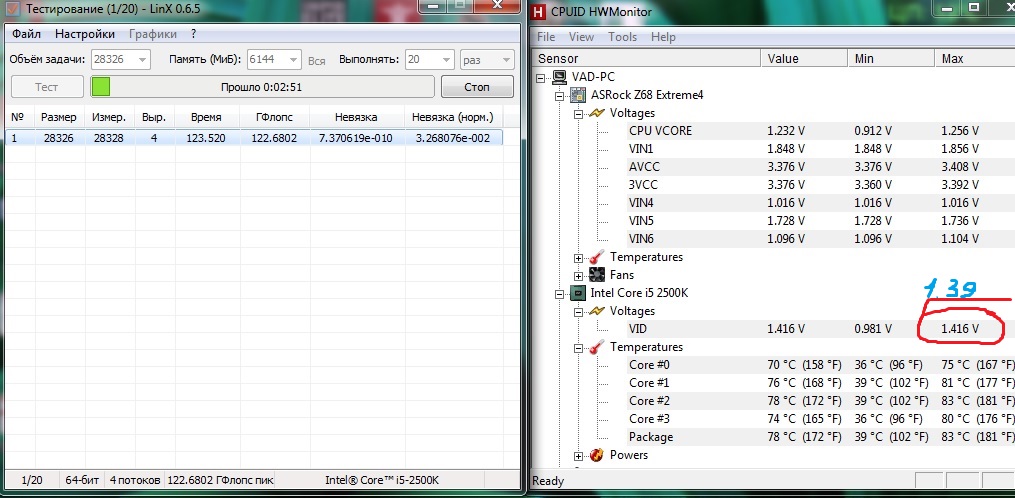Collapse the VAD-PC tree node

[541, 78]
